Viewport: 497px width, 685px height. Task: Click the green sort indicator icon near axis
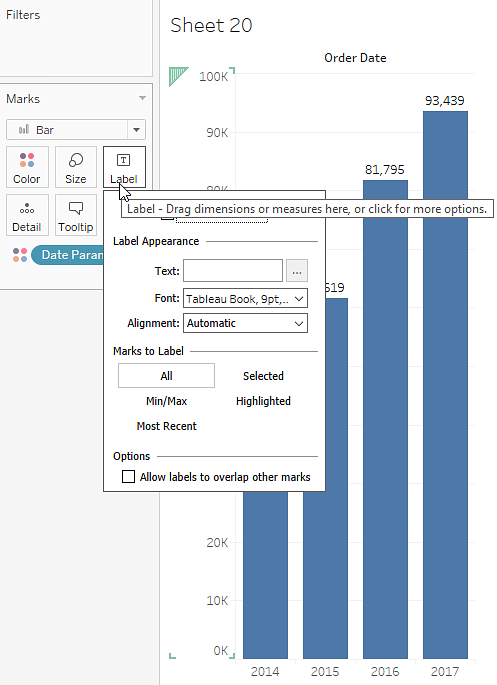[179, 76]
